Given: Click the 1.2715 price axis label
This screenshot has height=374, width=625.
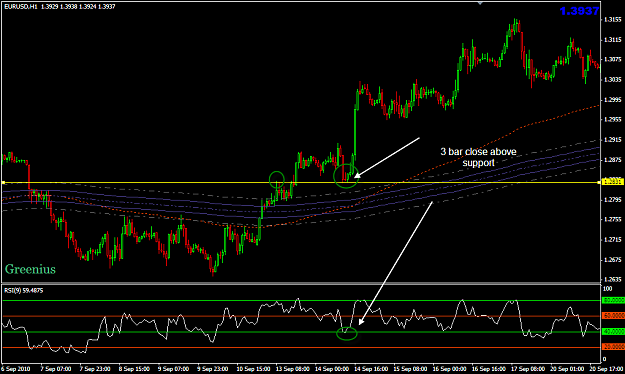Looking at the screenshot, I should point(613,240).
